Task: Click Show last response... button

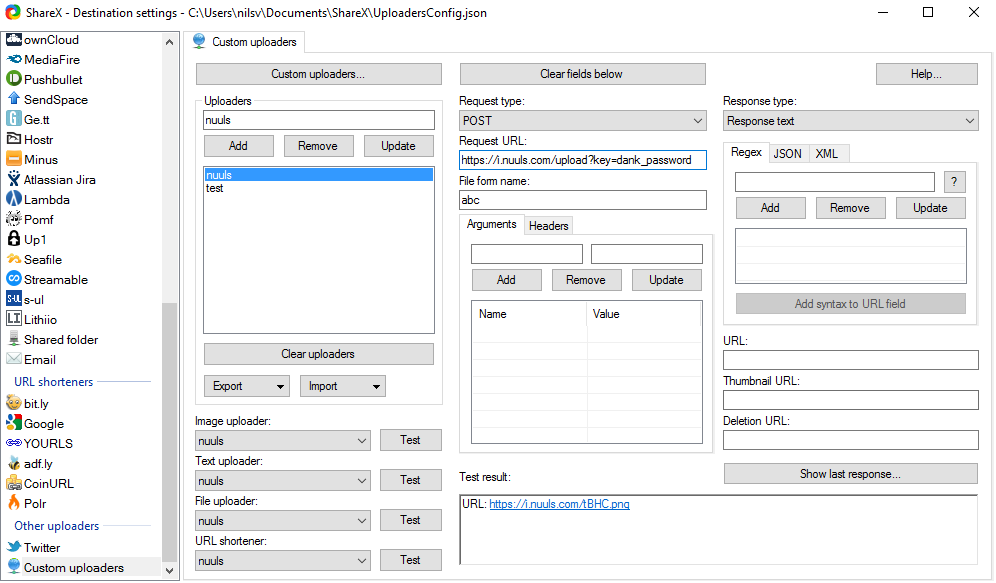Action: [x=850, y=474]
